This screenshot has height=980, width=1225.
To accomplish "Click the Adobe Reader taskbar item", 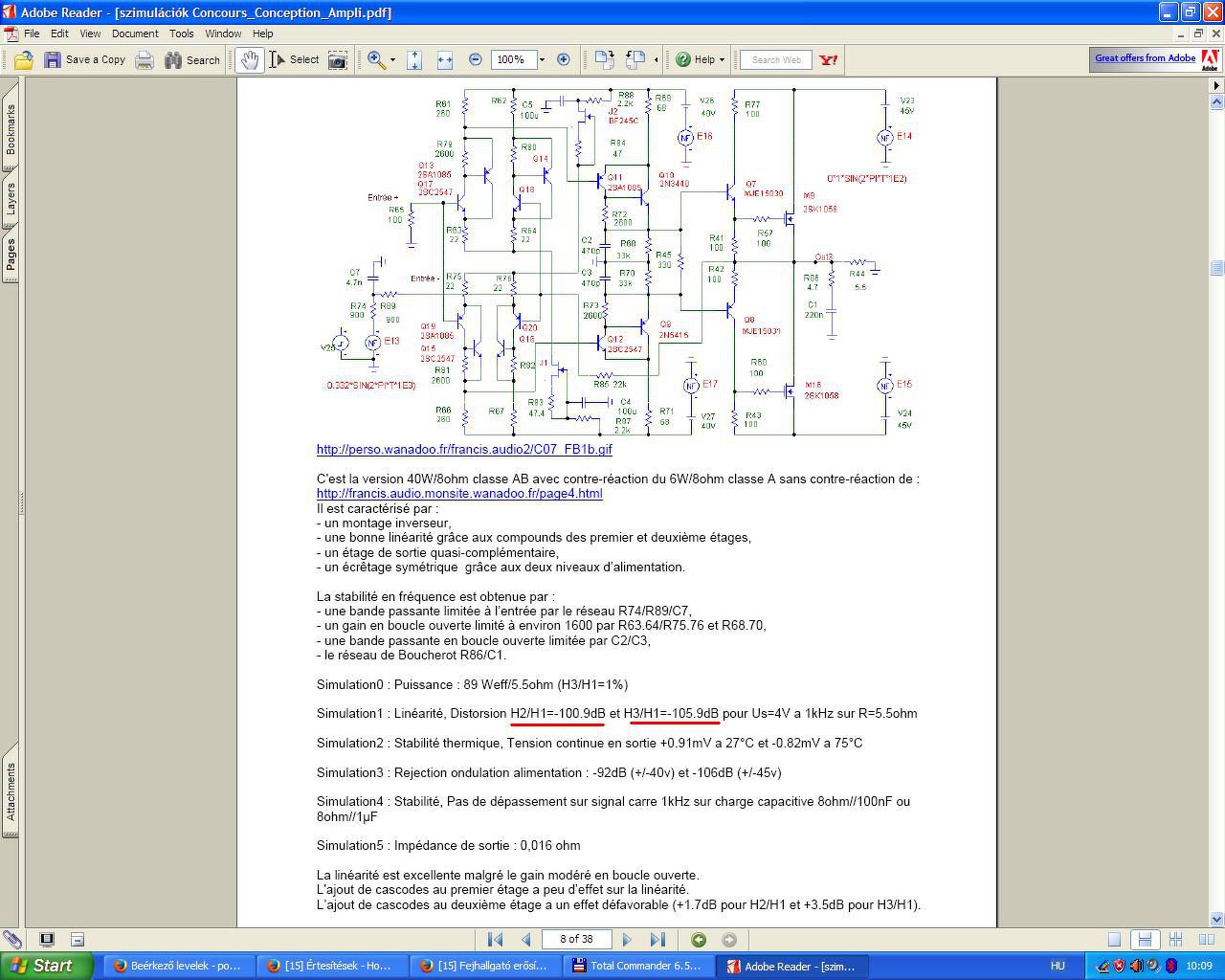I will (792, 966).
